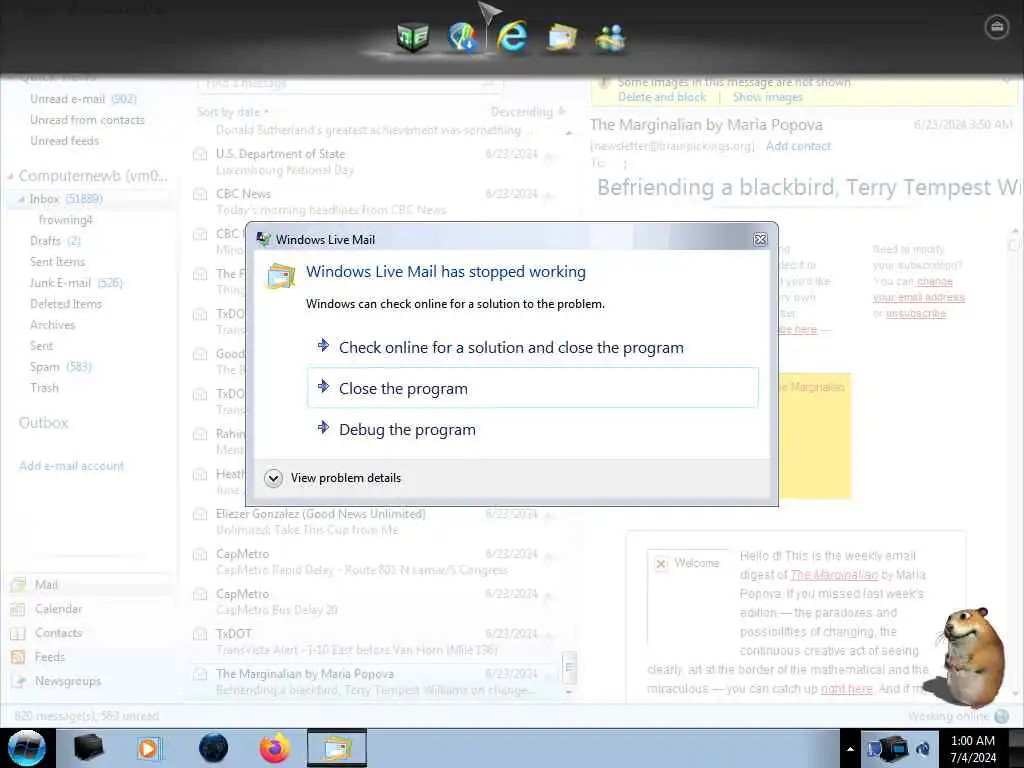Screen dimensions: 1024x768
Task: Select Unread e-mail quick view
Action: [x=83, y=99]
